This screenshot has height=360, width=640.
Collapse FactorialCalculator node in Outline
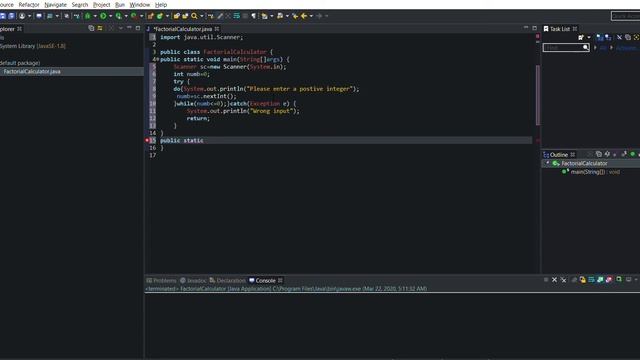click(x=547, y=163)
